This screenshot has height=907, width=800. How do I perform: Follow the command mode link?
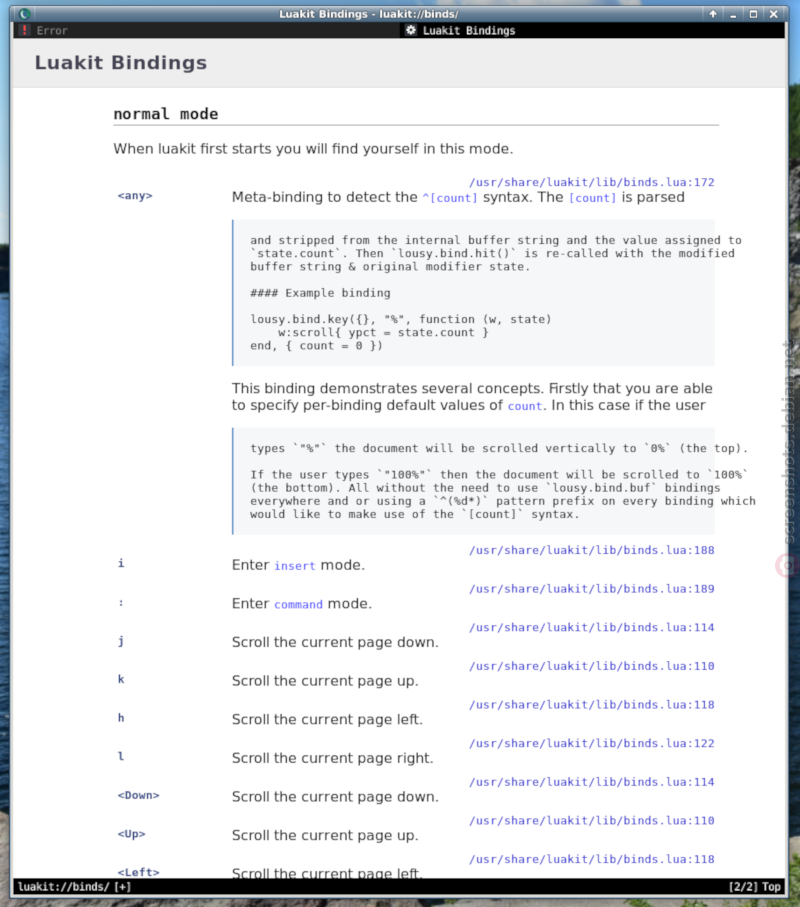pyautogui.click(x=298, y=604)
